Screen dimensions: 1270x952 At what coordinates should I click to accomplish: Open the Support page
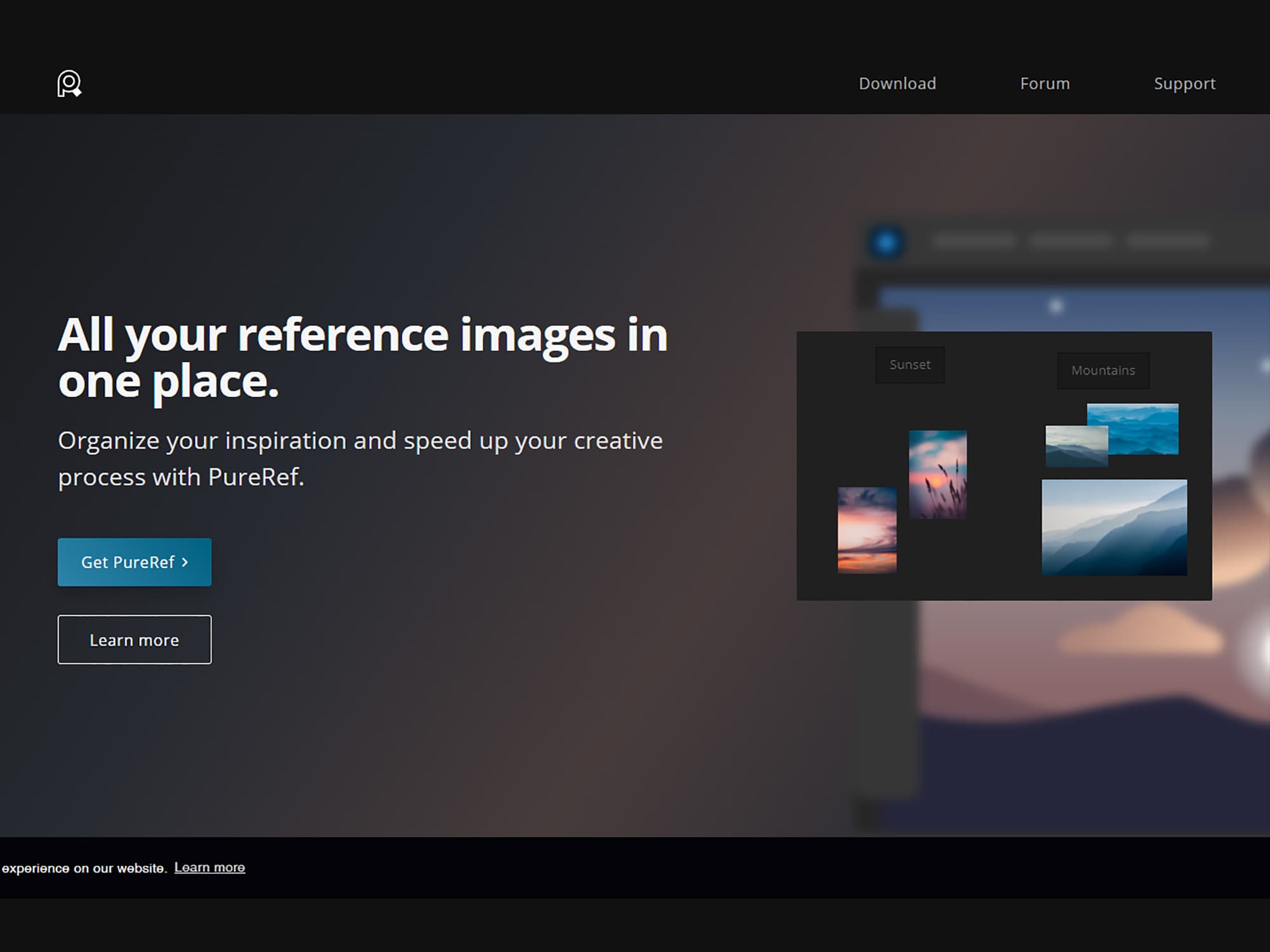click(x=1184, y=84)
